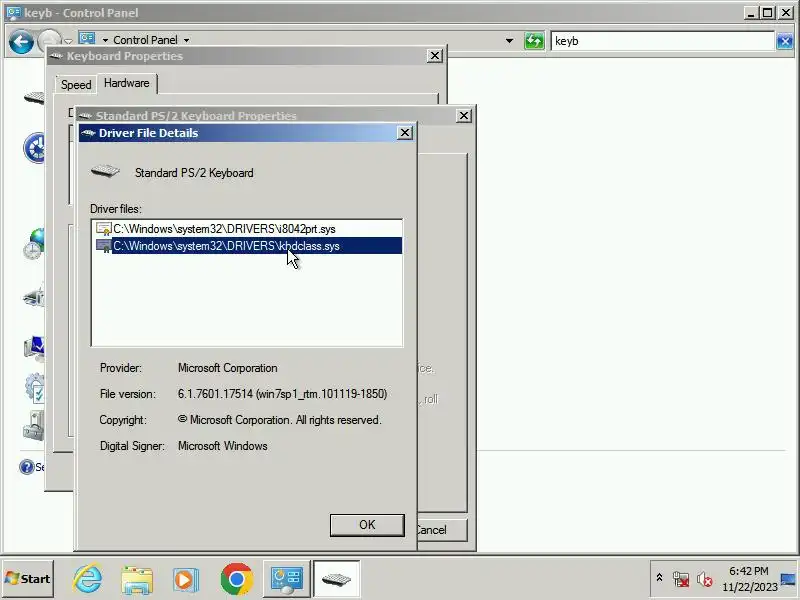Click the Show desktop tray icon
800x600 pixels.
pos(788,579)
